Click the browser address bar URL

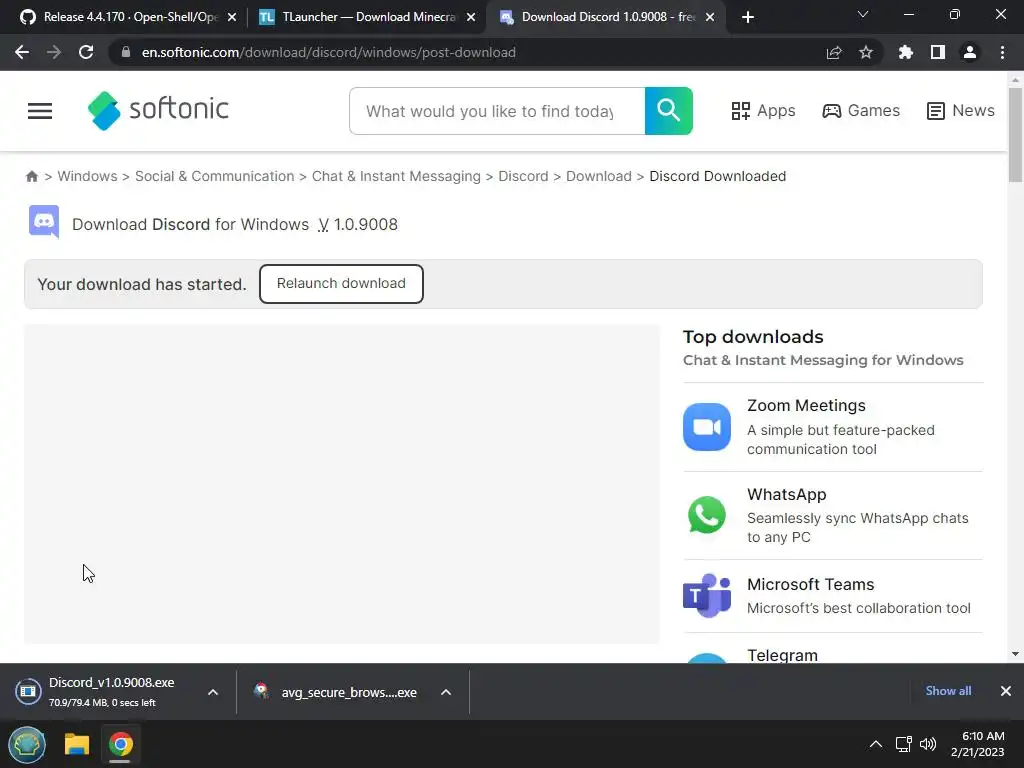click(x=328, y=52)
